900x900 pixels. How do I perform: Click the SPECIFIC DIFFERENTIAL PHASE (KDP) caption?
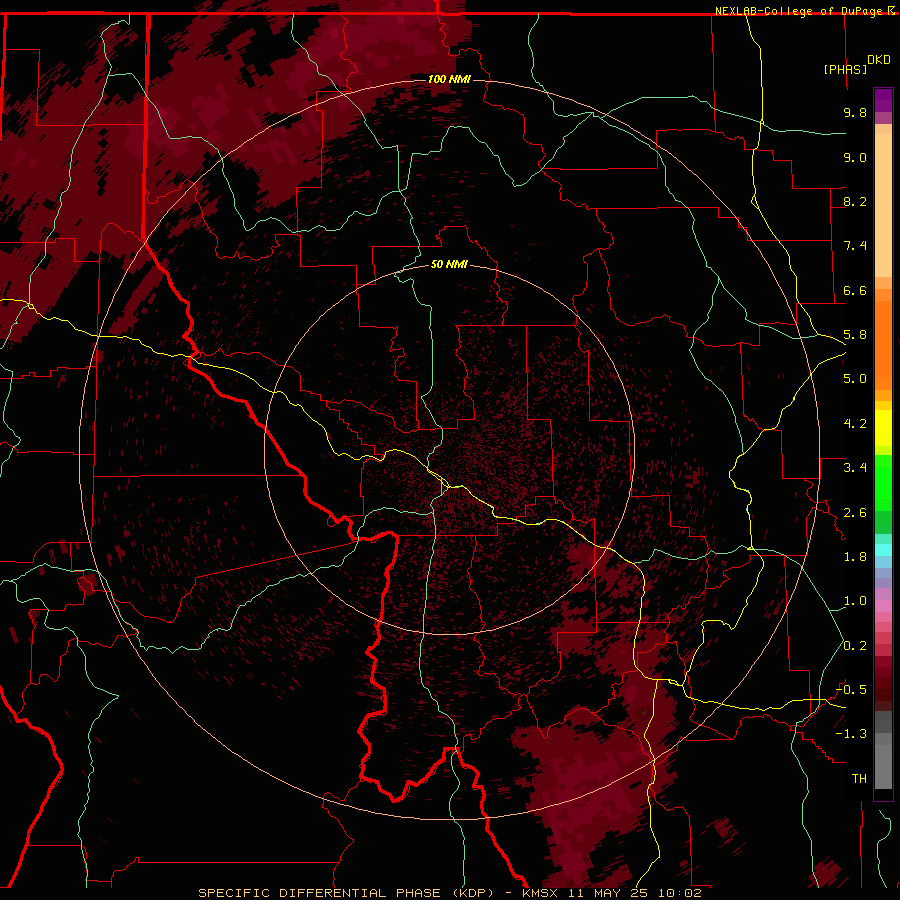346,893
